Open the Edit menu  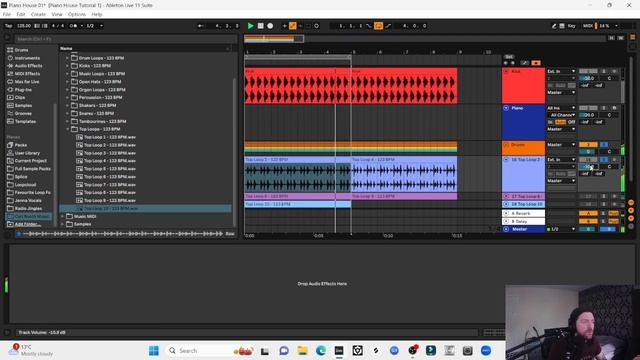[21, 14]
